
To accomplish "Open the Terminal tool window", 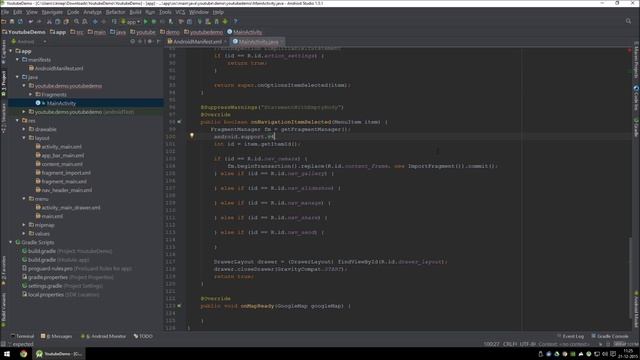I will click(22, 336).
